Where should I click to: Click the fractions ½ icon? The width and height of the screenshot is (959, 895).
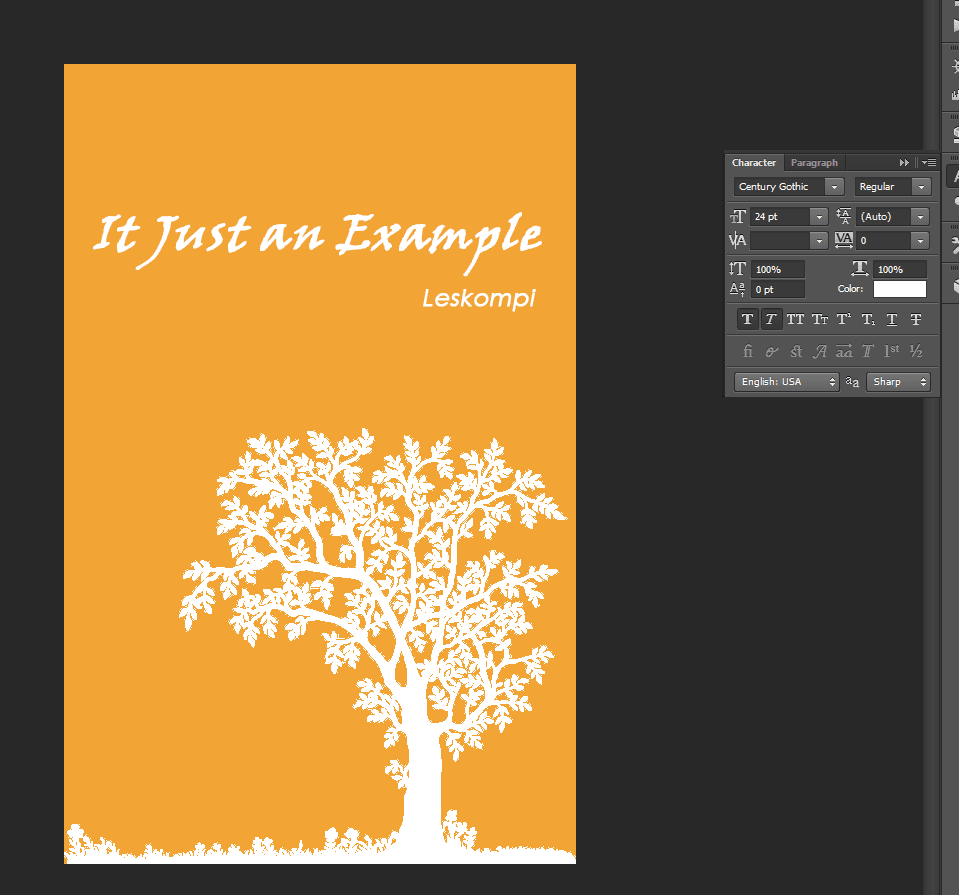tap(916, 351)
